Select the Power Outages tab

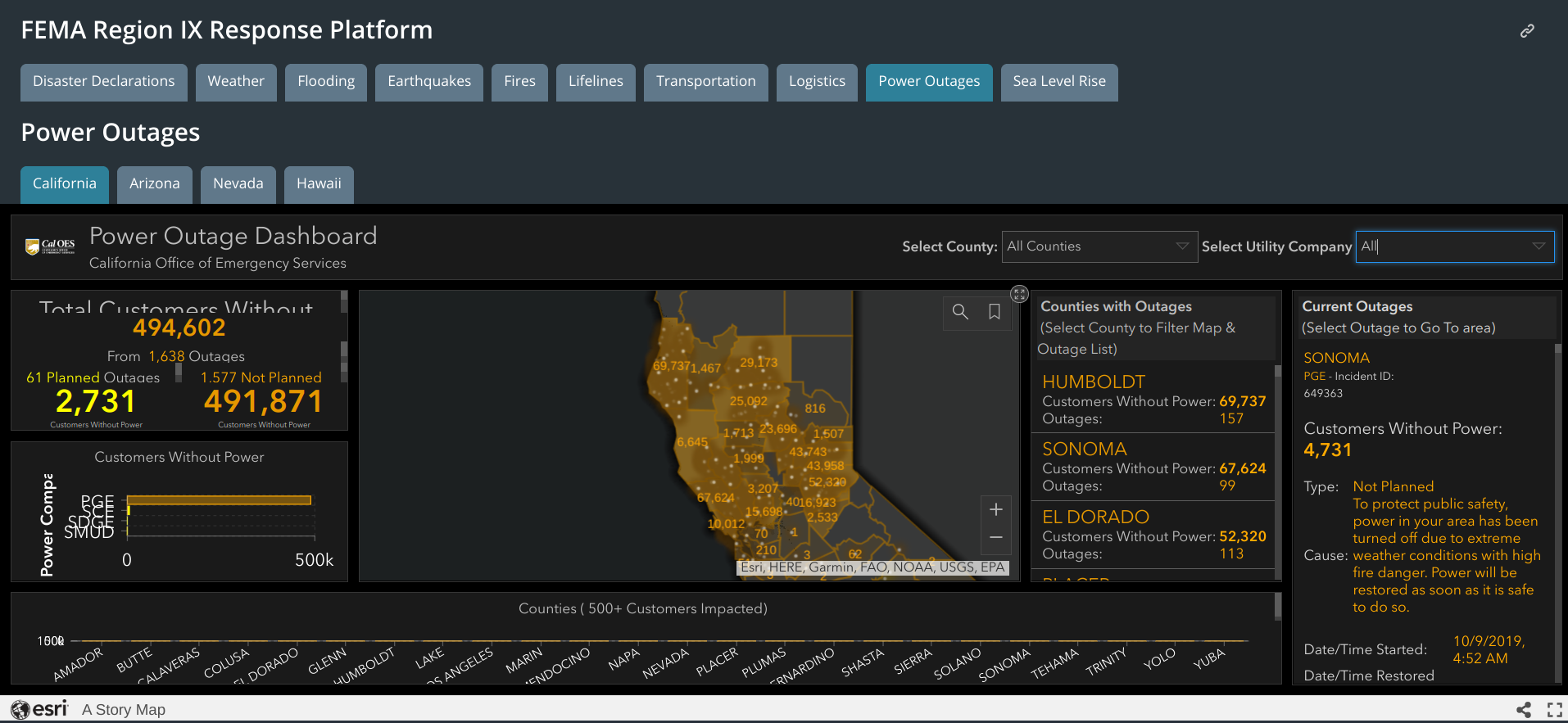pyautogui.click(x=929, y=82)
